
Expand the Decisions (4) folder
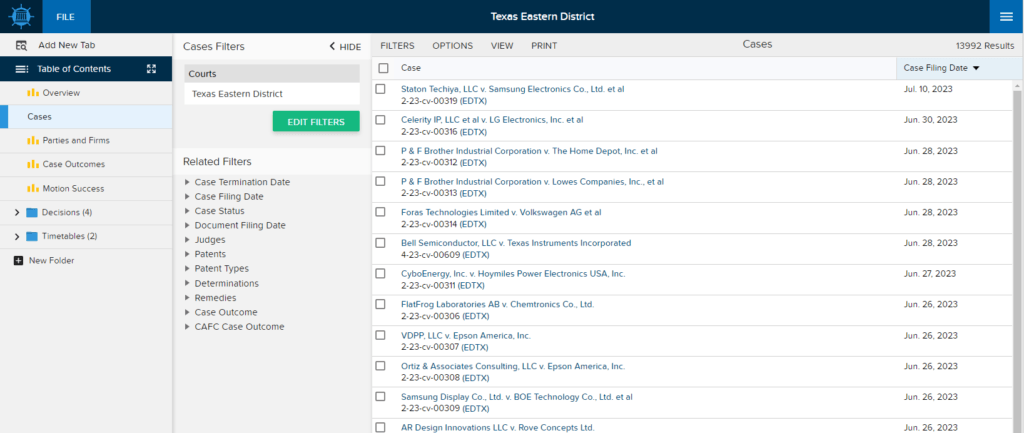click(x=17, y=212)
